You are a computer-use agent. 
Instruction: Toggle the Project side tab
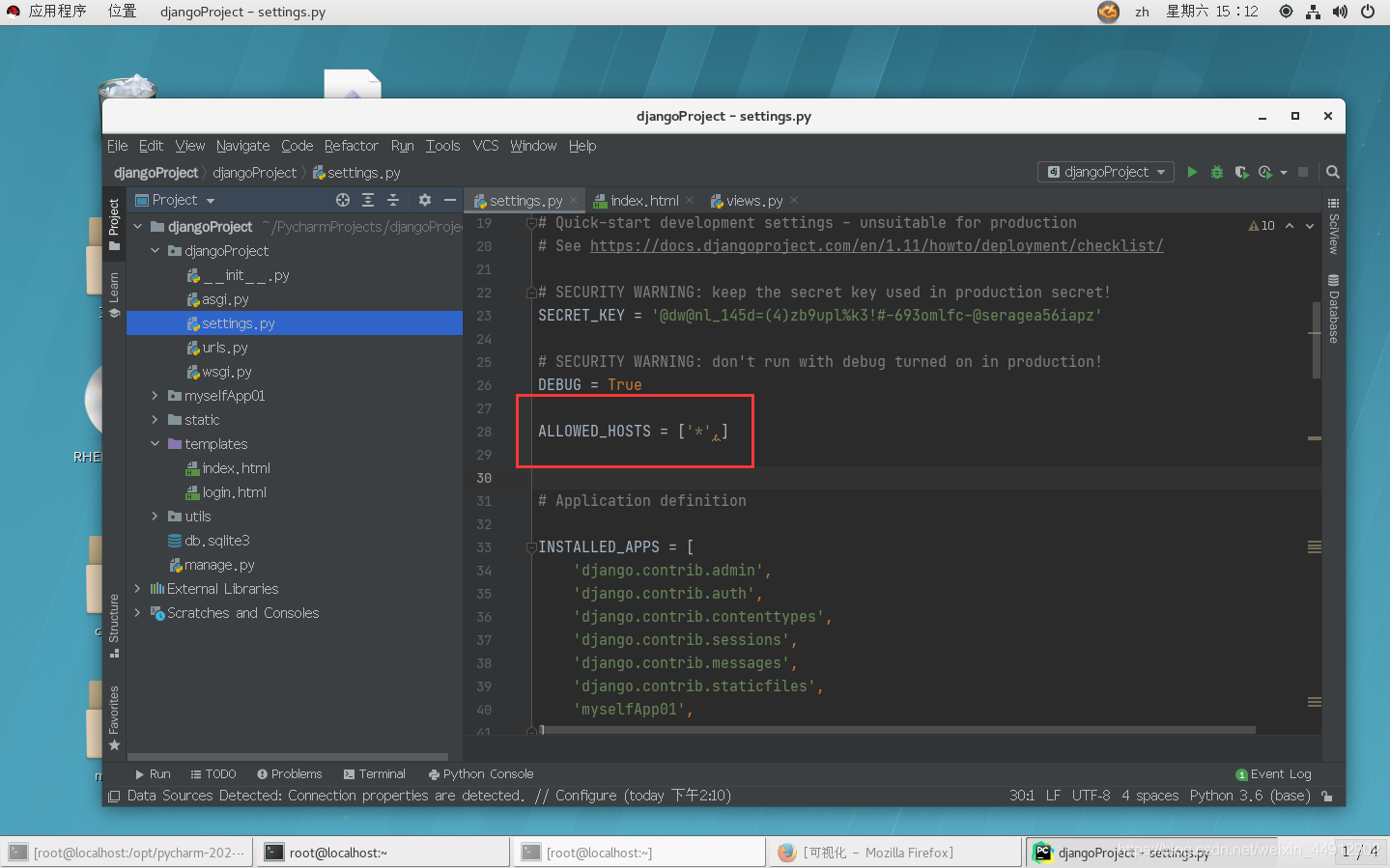[114, 224]
